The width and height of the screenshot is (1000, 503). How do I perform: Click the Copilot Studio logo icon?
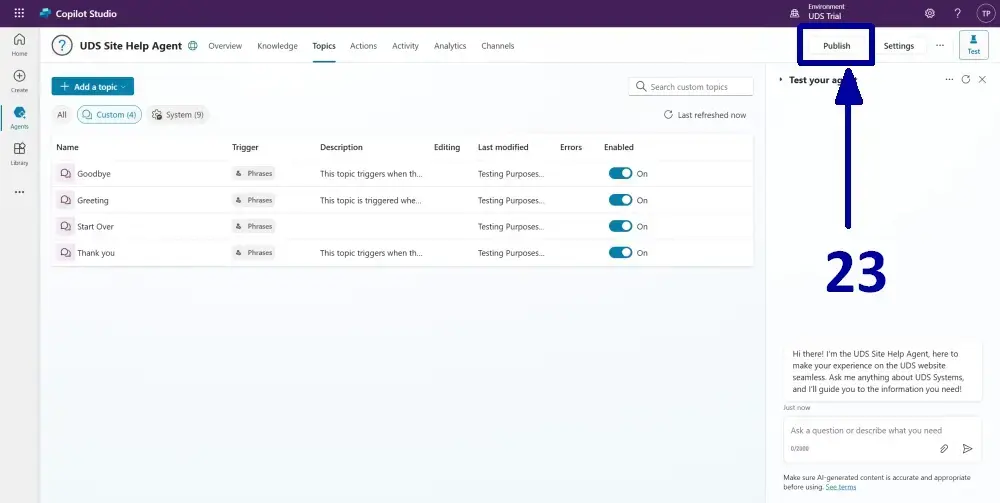click(x=45, y=13)
